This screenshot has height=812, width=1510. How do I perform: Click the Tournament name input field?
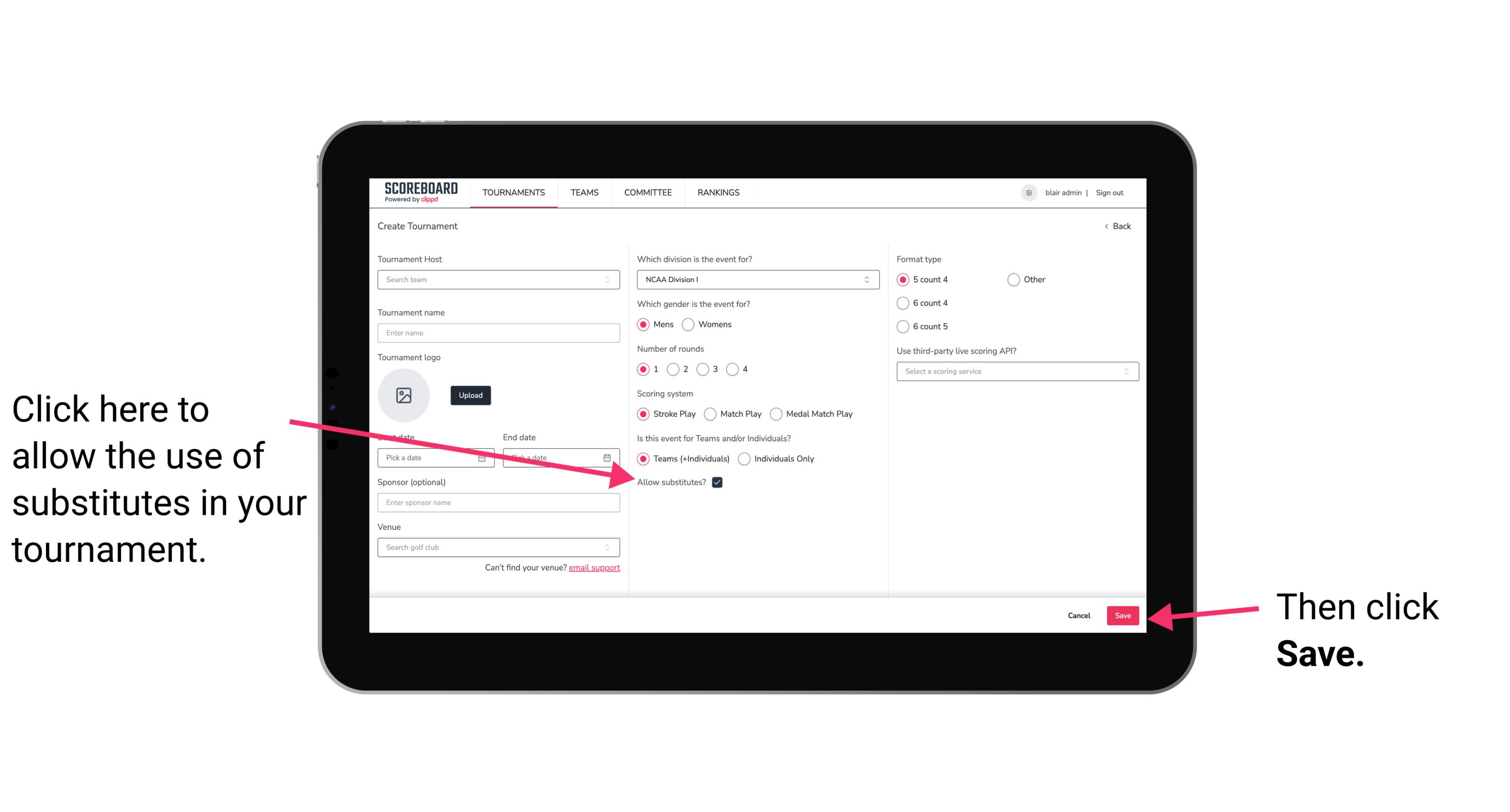pyautogui.click(x=499, y=333)
